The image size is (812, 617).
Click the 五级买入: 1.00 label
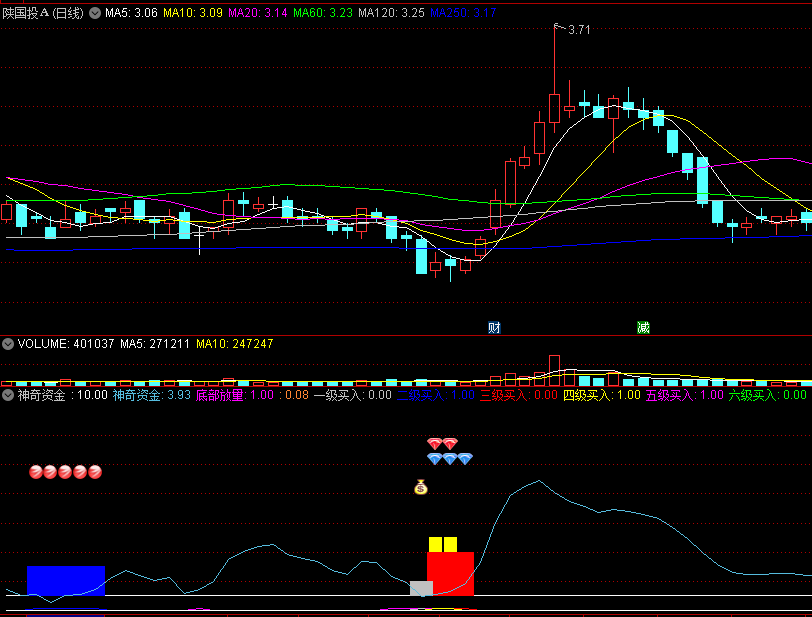[x=685, y=395]
